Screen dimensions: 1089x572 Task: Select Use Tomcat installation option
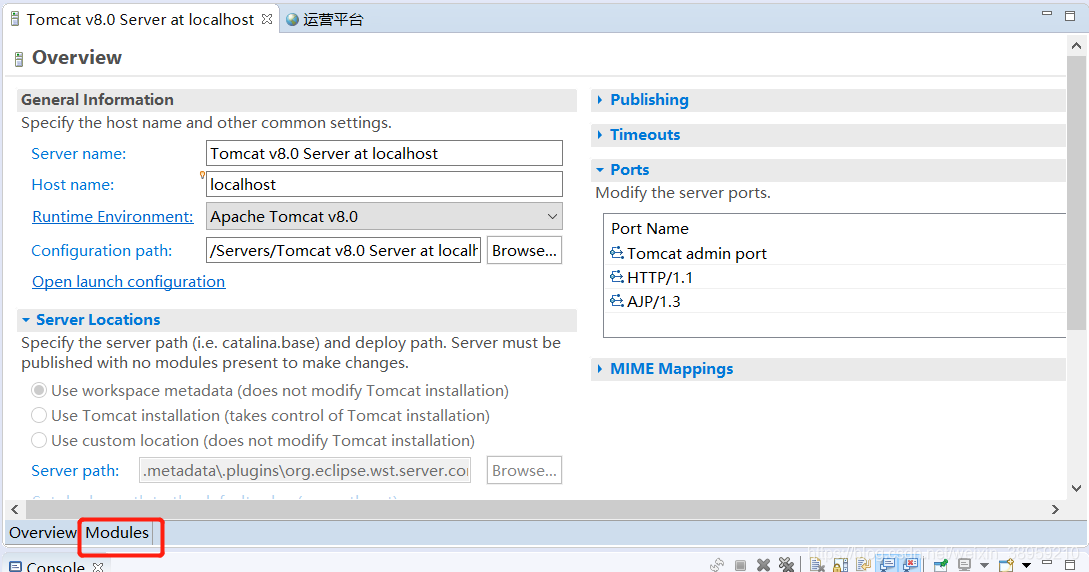[x=39, y=415]
